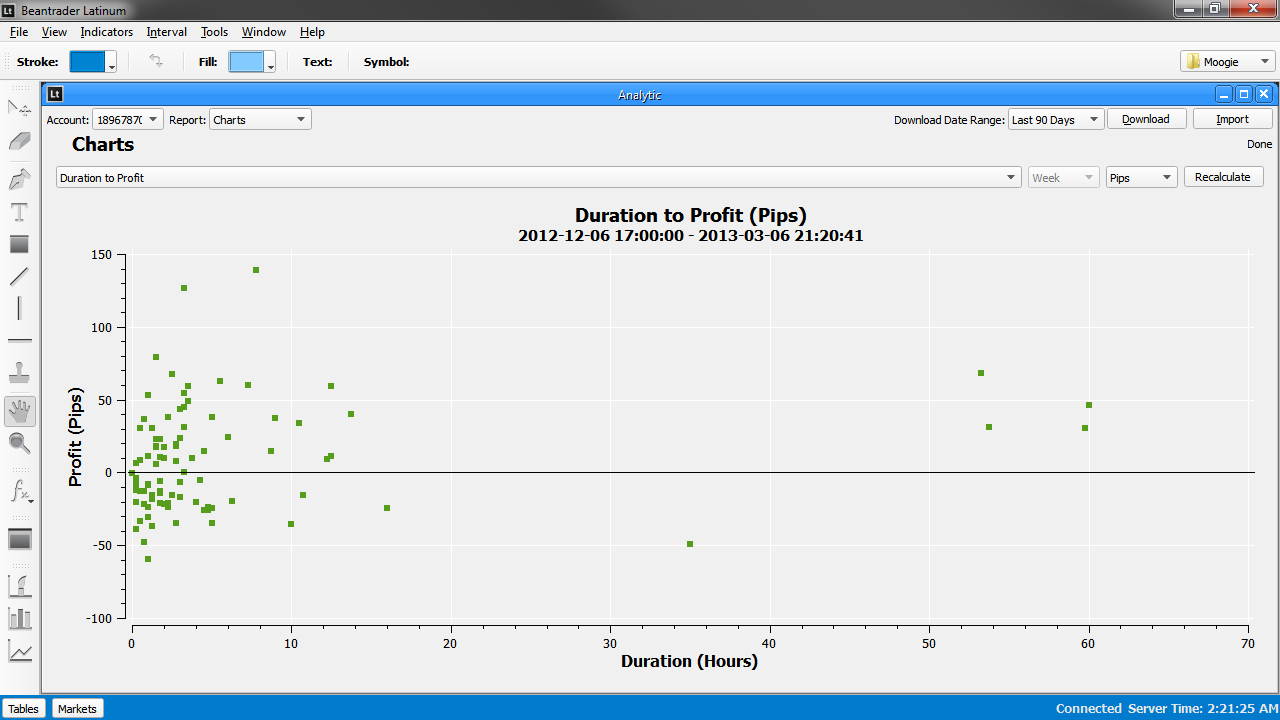
Task: Click the dark panel icon in left toolbar
Action: point(20,539)
